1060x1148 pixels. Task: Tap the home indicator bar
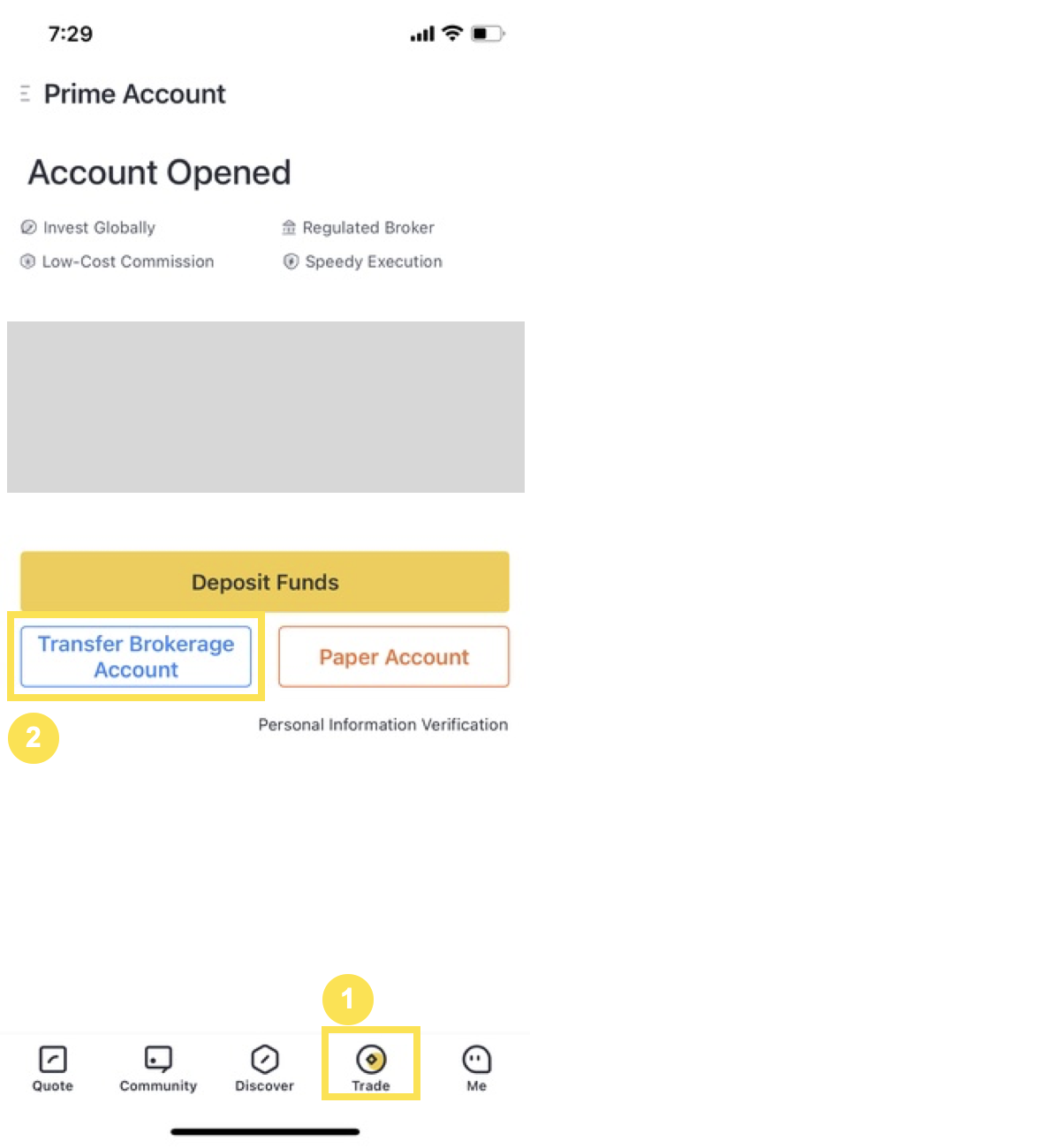(265, 1131)
